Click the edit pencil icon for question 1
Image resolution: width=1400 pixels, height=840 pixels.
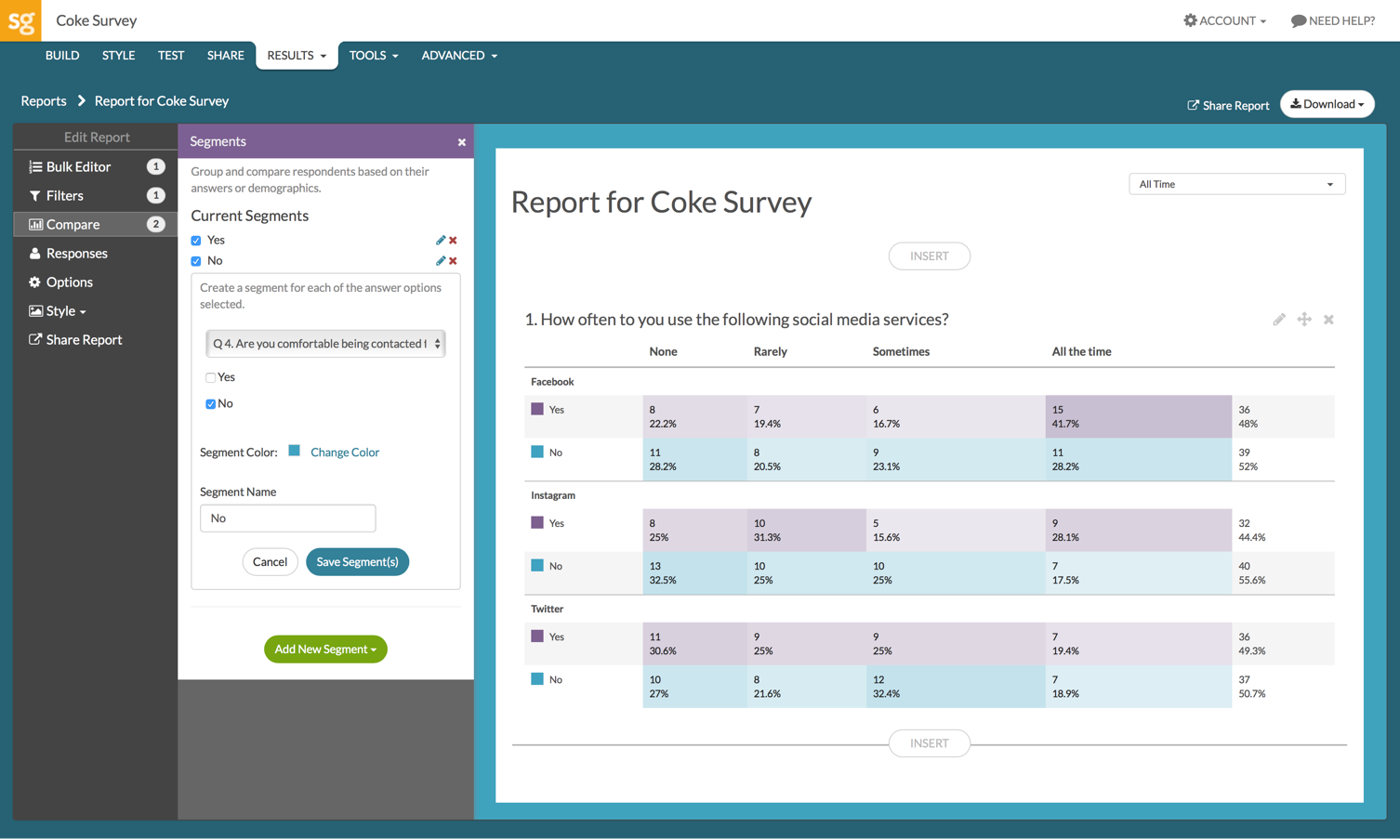tap(1279, 320)
